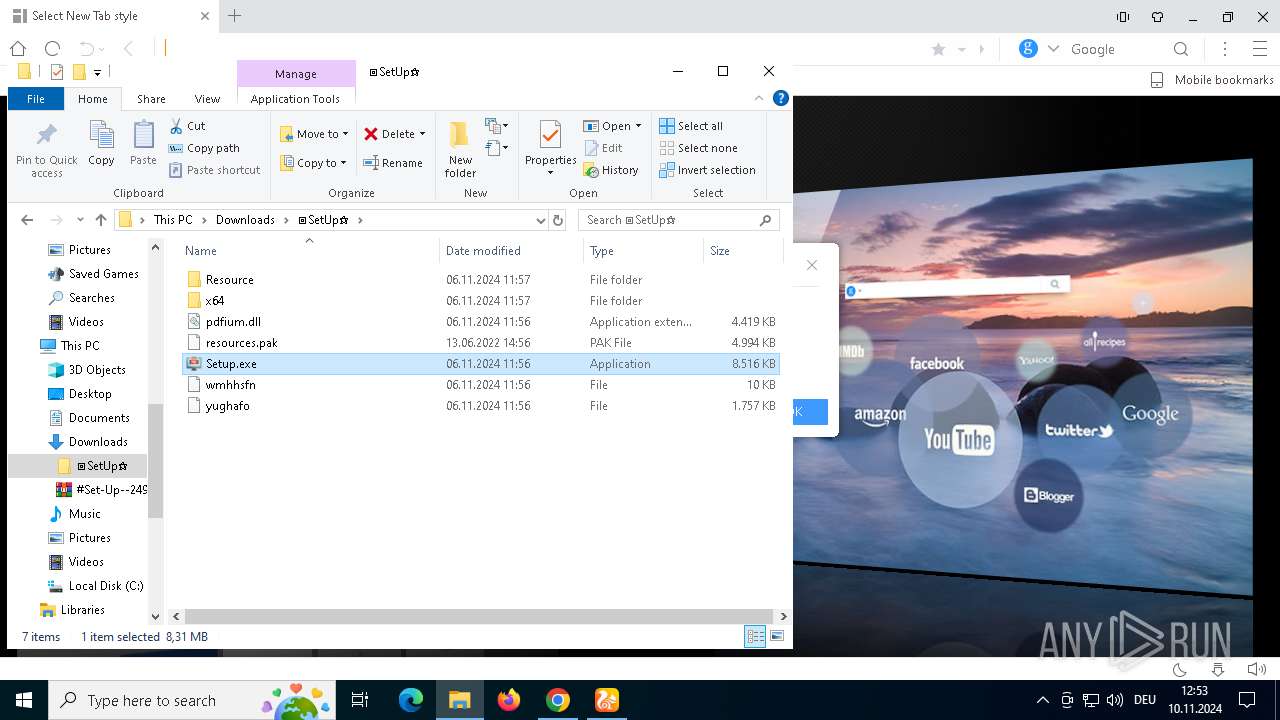This screenshot has height=720, width=1280.
Task: Switch to the Share ribbon tab
Action: (x=151, y=98)
